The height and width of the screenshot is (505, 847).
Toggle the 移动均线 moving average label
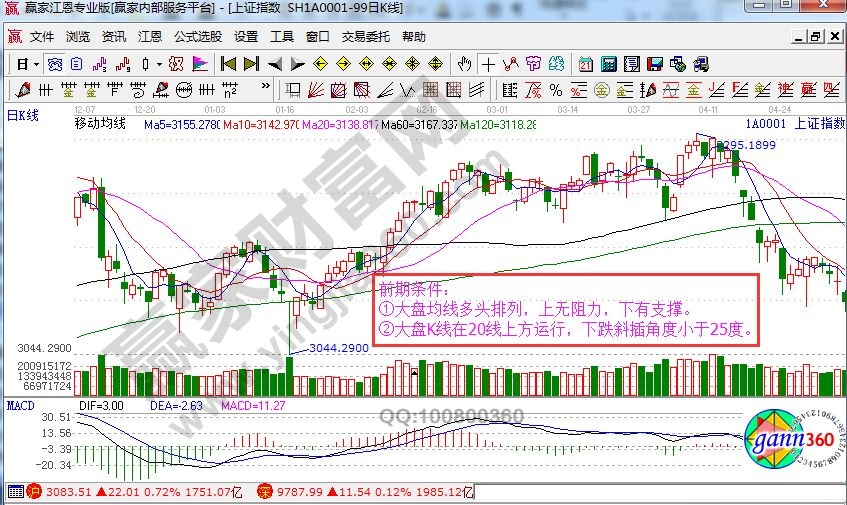[x=100, y=125]
